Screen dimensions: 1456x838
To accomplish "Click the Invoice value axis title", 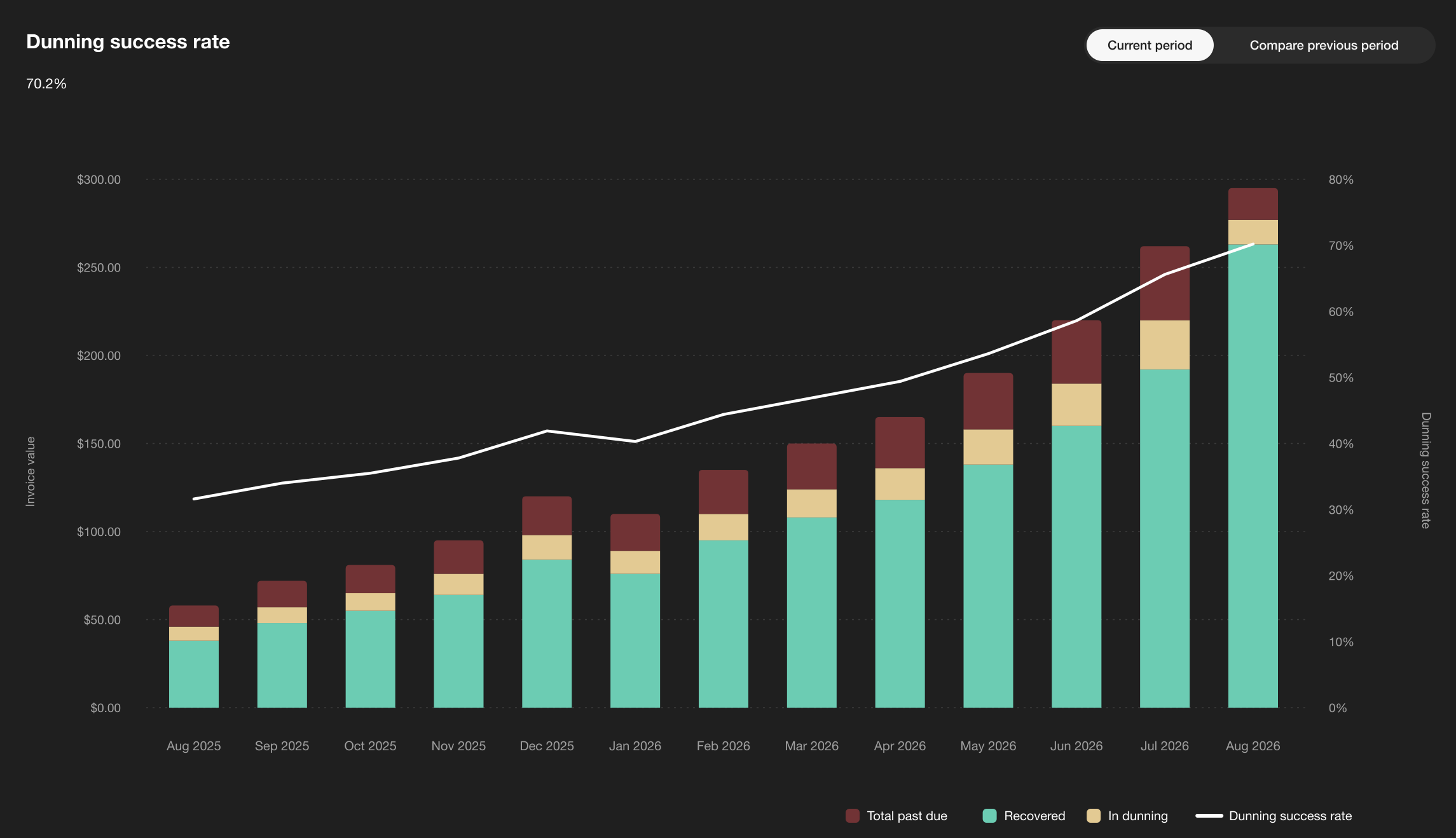I will click(x=31, y=472).
